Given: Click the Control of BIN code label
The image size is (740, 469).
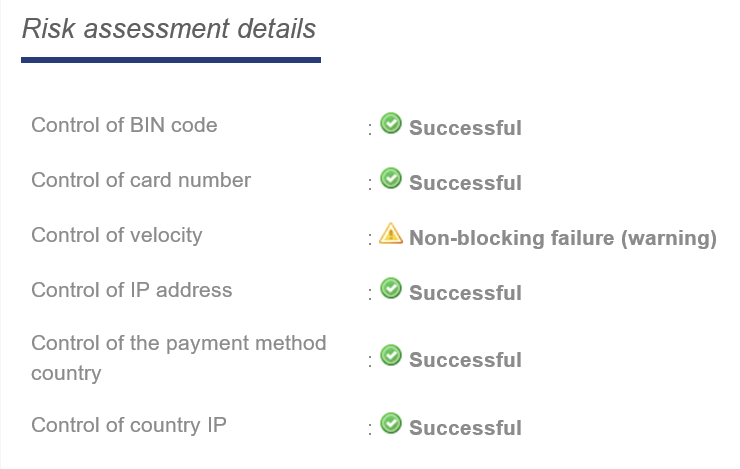Looking at the screenshot, I should coord(124,126).
